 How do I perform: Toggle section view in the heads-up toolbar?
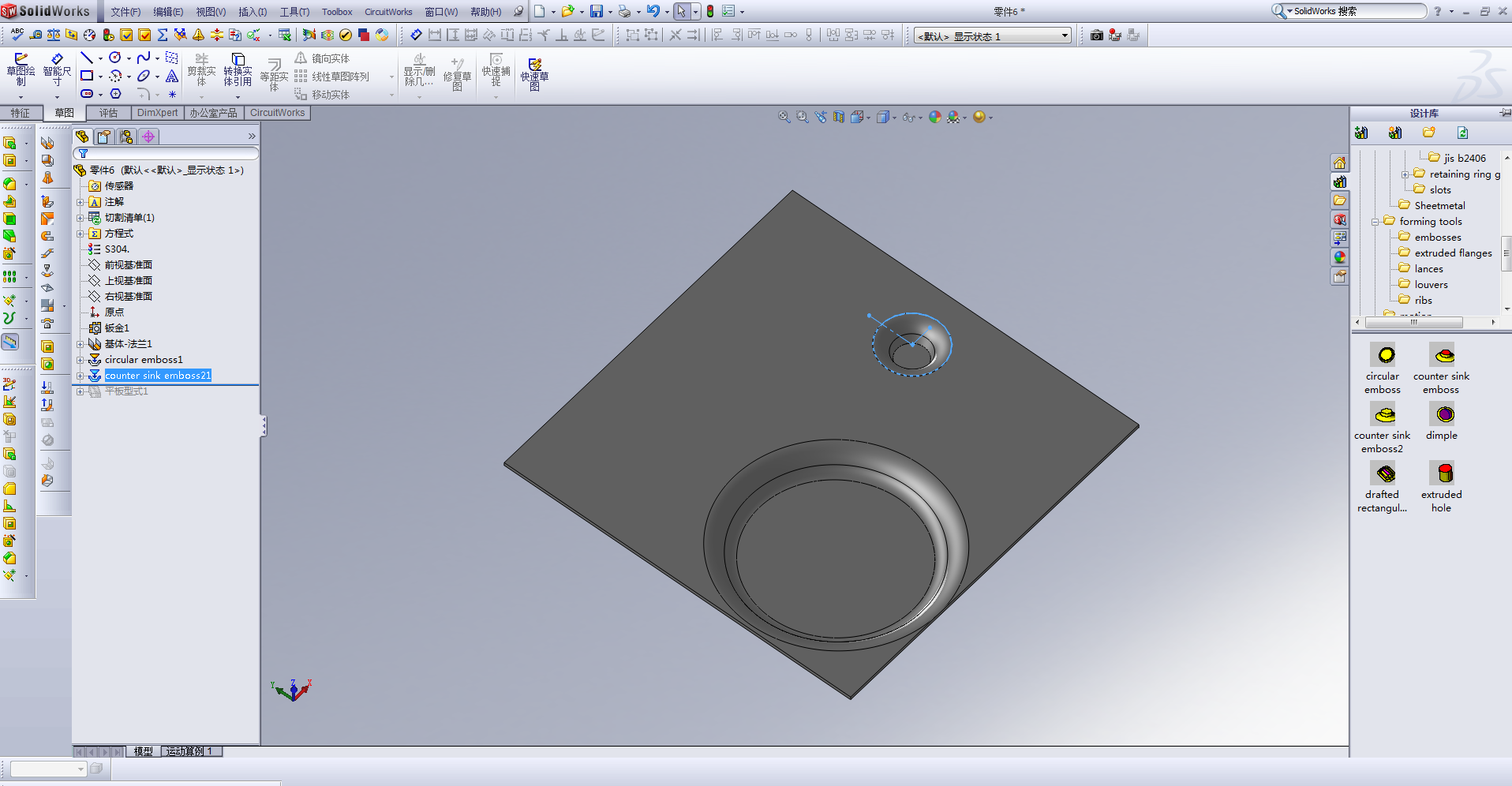[x=838, y=117]
